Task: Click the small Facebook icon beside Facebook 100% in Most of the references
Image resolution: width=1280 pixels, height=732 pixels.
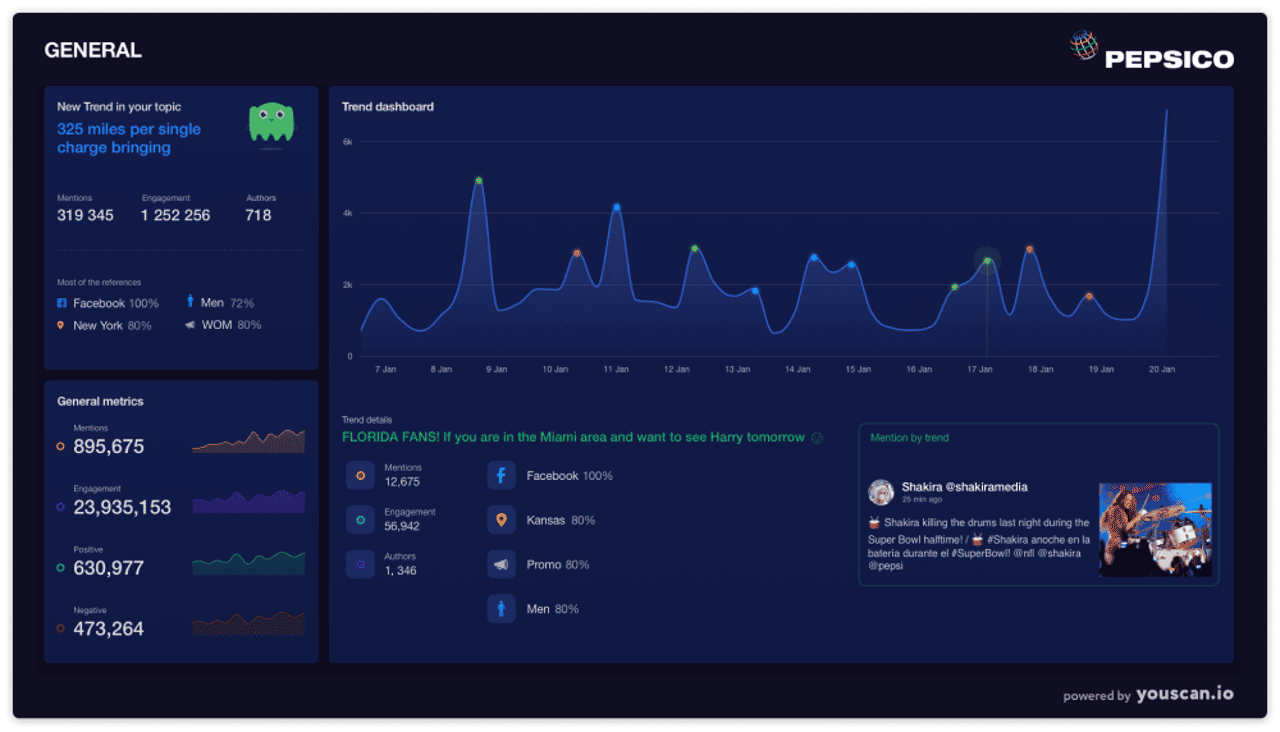Action: pos(61,303)
